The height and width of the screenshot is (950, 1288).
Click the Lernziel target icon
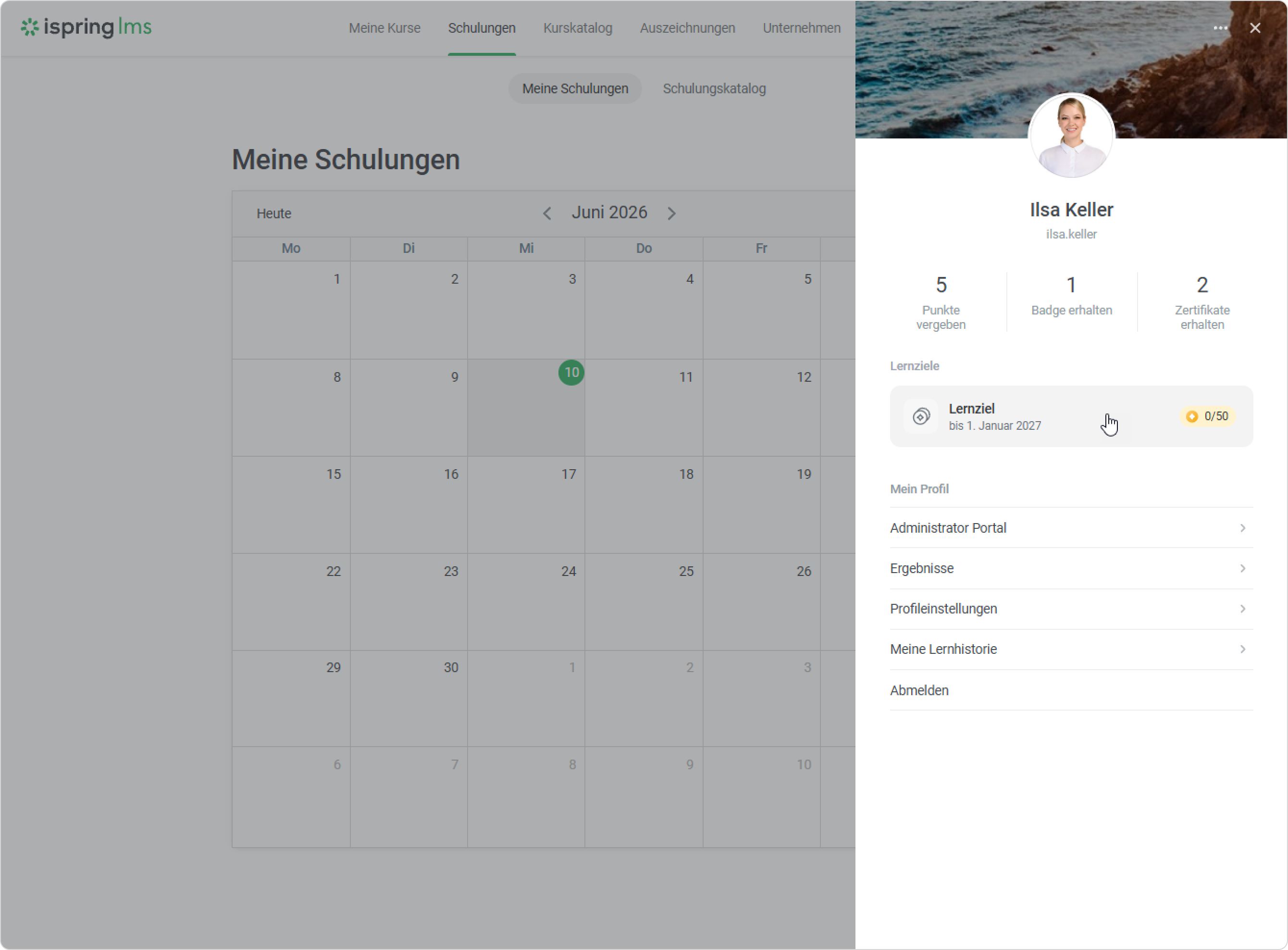921,416
